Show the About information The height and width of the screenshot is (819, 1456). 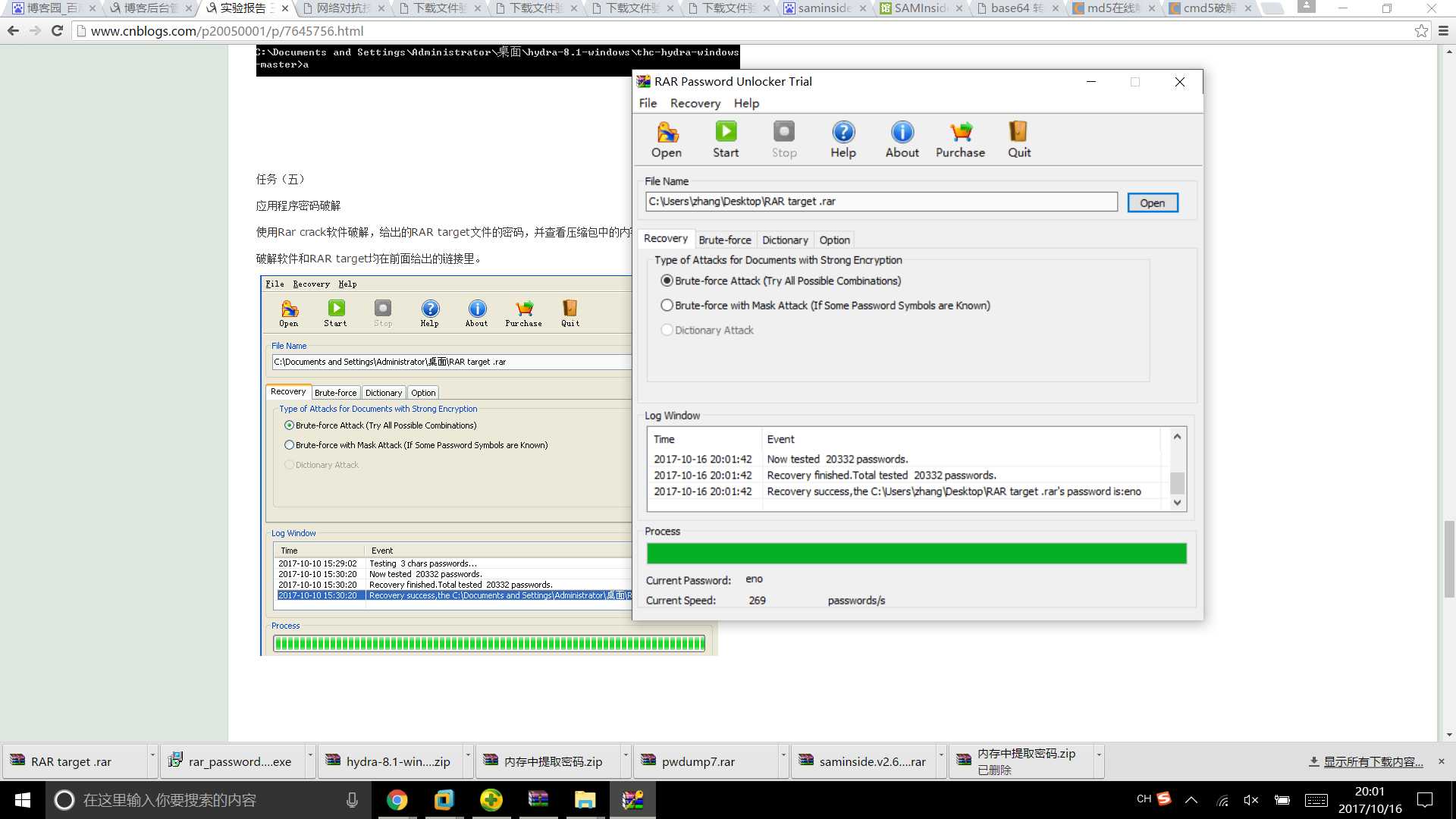(902, 140)
